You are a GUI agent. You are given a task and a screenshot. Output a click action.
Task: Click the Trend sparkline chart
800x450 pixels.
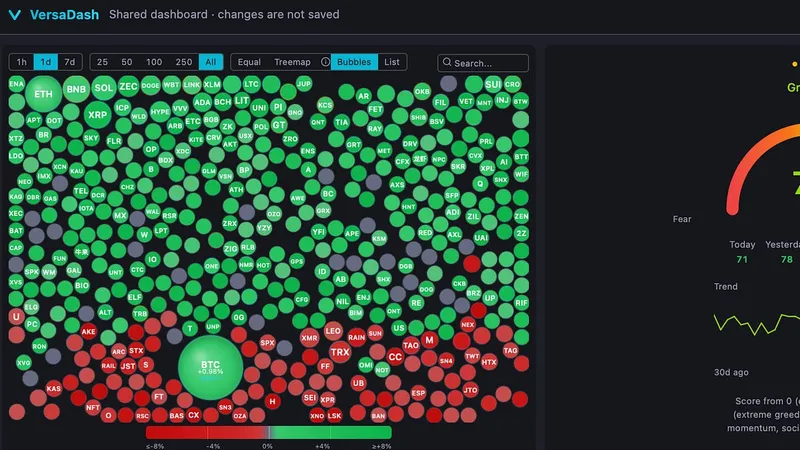point(757,323)
